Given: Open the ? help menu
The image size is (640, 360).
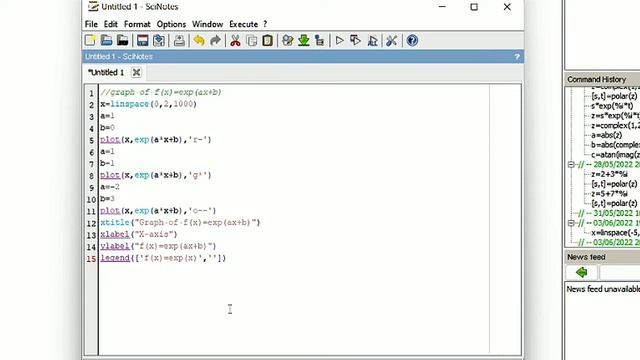Looking at the screenshot, I should click(x=265, y=24).
